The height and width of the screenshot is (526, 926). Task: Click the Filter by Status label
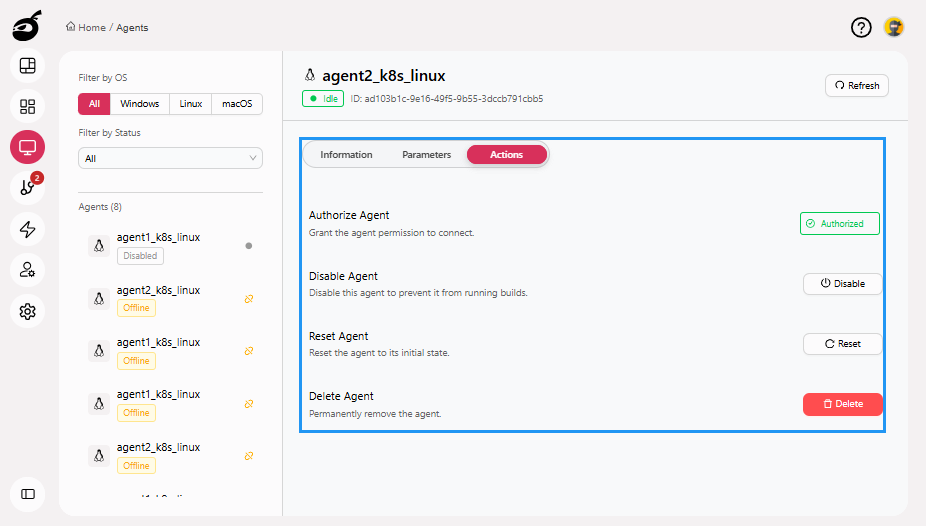(109, 133)
